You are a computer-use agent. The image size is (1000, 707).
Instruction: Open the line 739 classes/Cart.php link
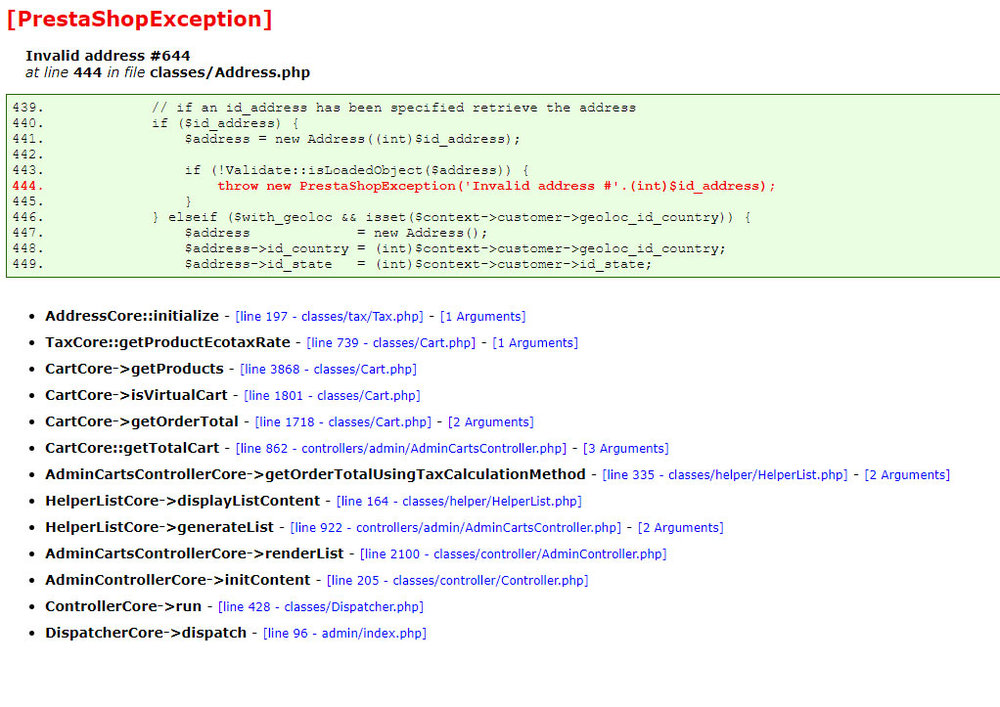coord(391,343)
